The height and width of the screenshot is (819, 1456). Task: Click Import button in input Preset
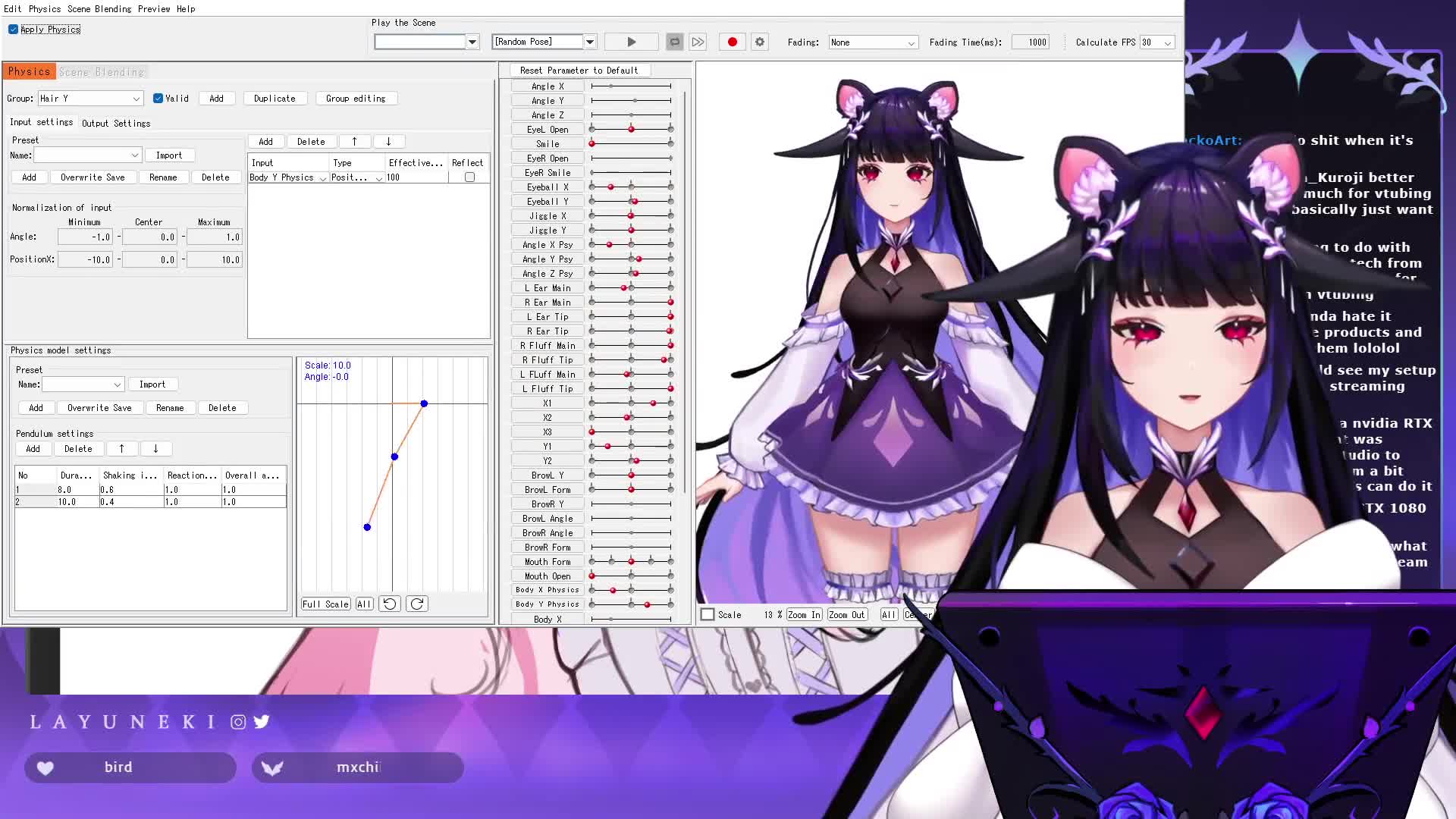(x=169, y=155)
